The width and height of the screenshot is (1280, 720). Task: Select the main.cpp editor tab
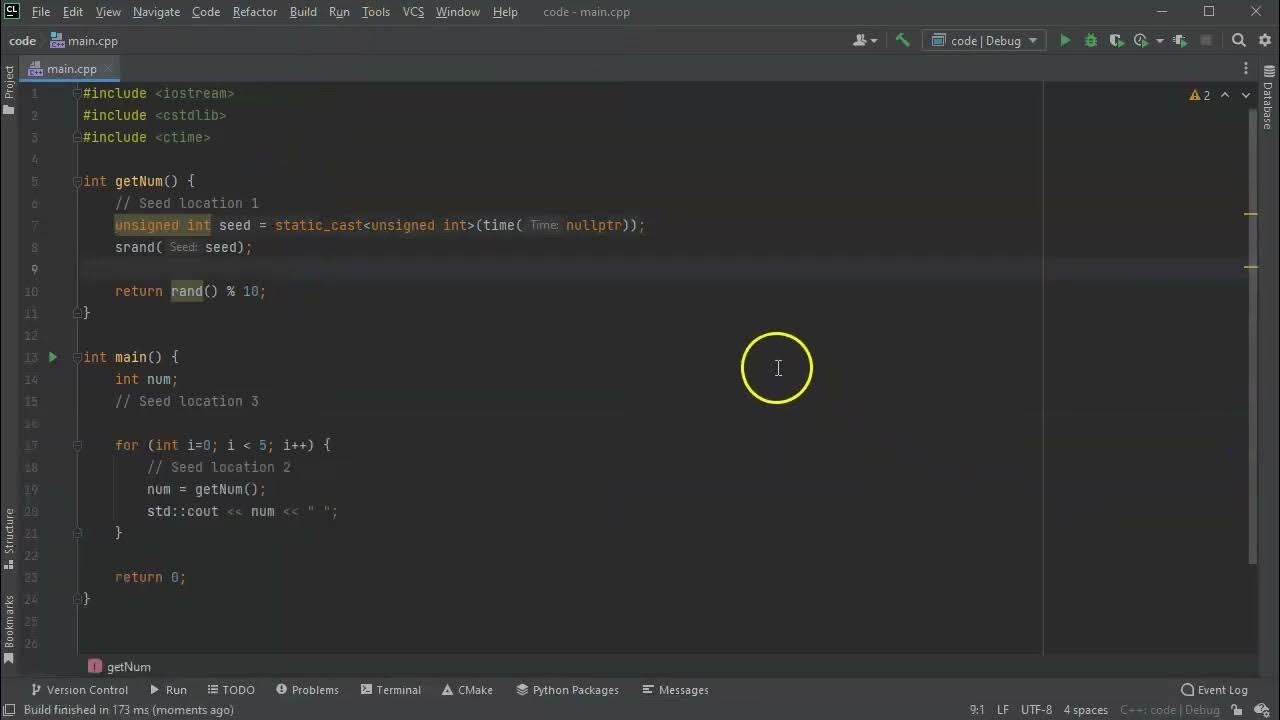tap(71, 69)
